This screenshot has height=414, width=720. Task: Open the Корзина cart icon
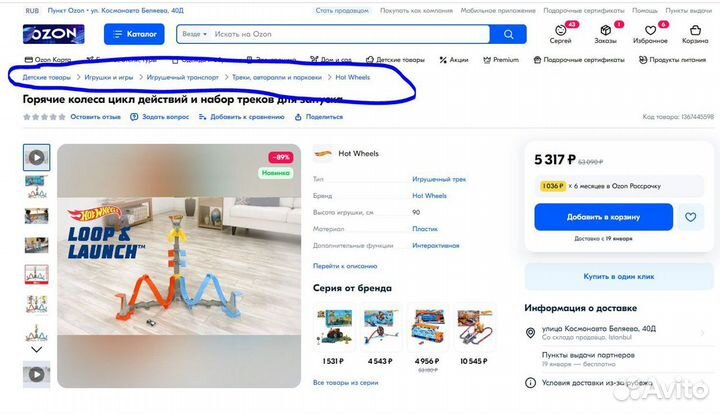[695, 30]
